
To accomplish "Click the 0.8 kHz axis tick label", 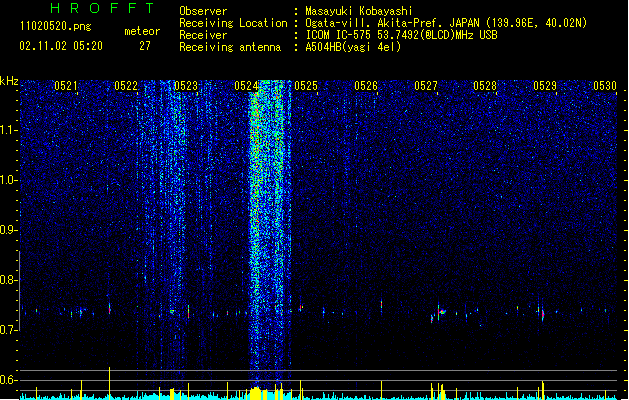I will (x=8, y=280).
